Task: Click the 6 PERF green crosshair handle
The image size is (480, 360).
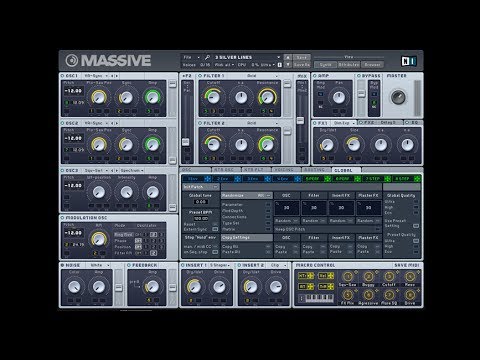Action: pos(357,179)
